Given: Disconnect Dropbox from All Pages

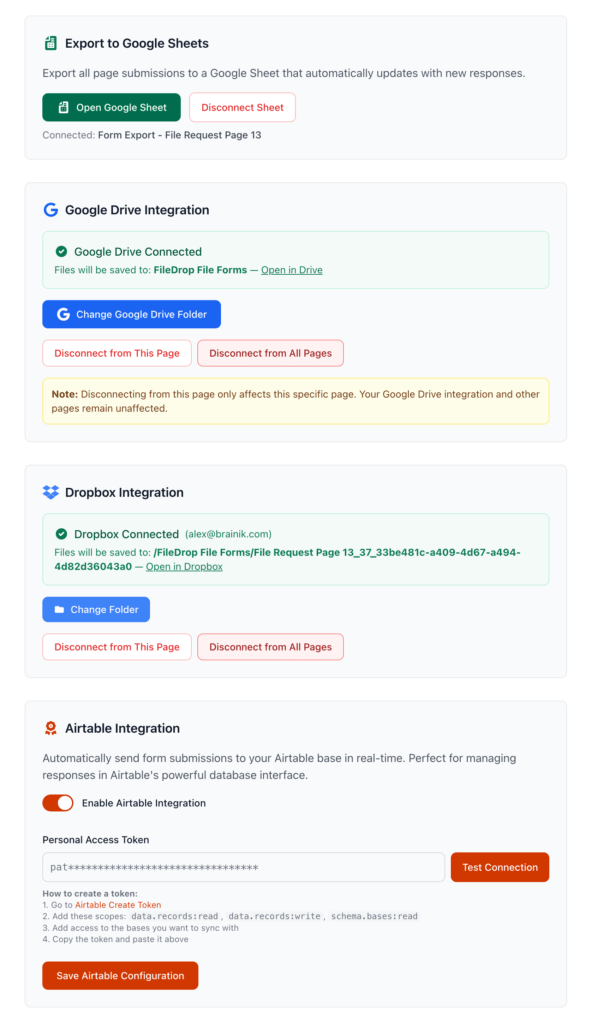Looking at the screenshot, I should (270, 647).
